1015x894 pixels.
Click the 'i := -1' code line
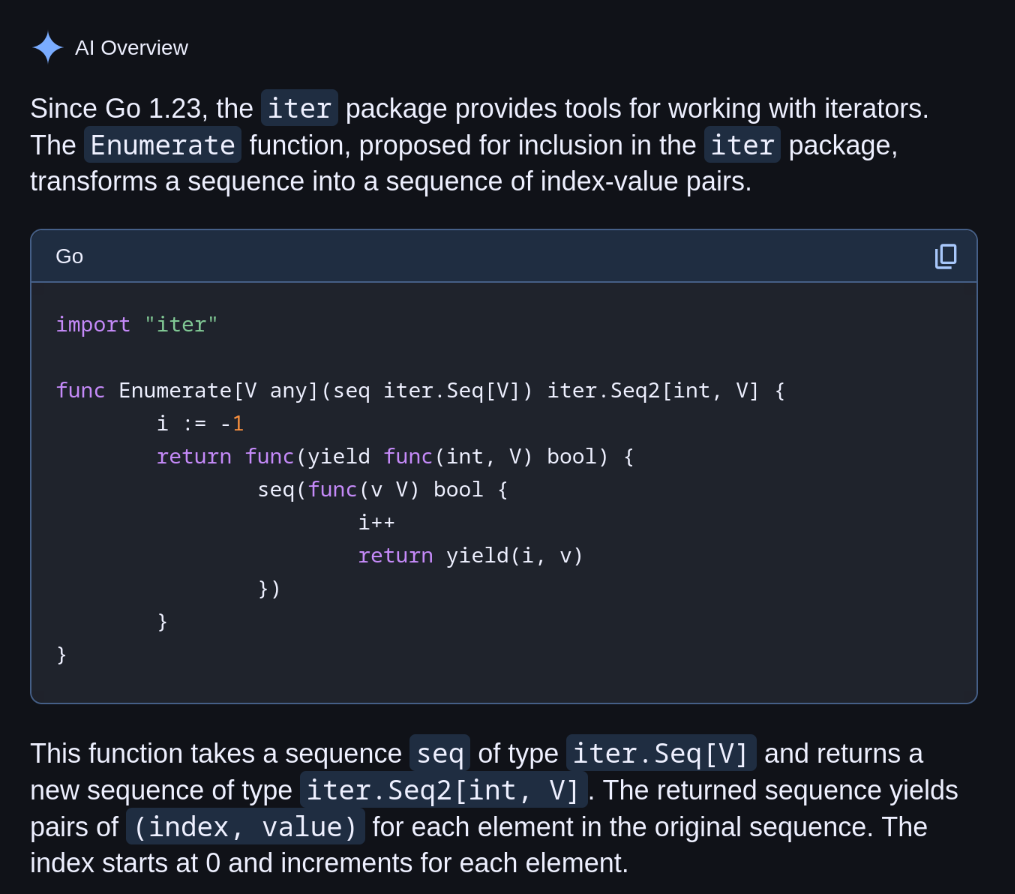point(200,423)
